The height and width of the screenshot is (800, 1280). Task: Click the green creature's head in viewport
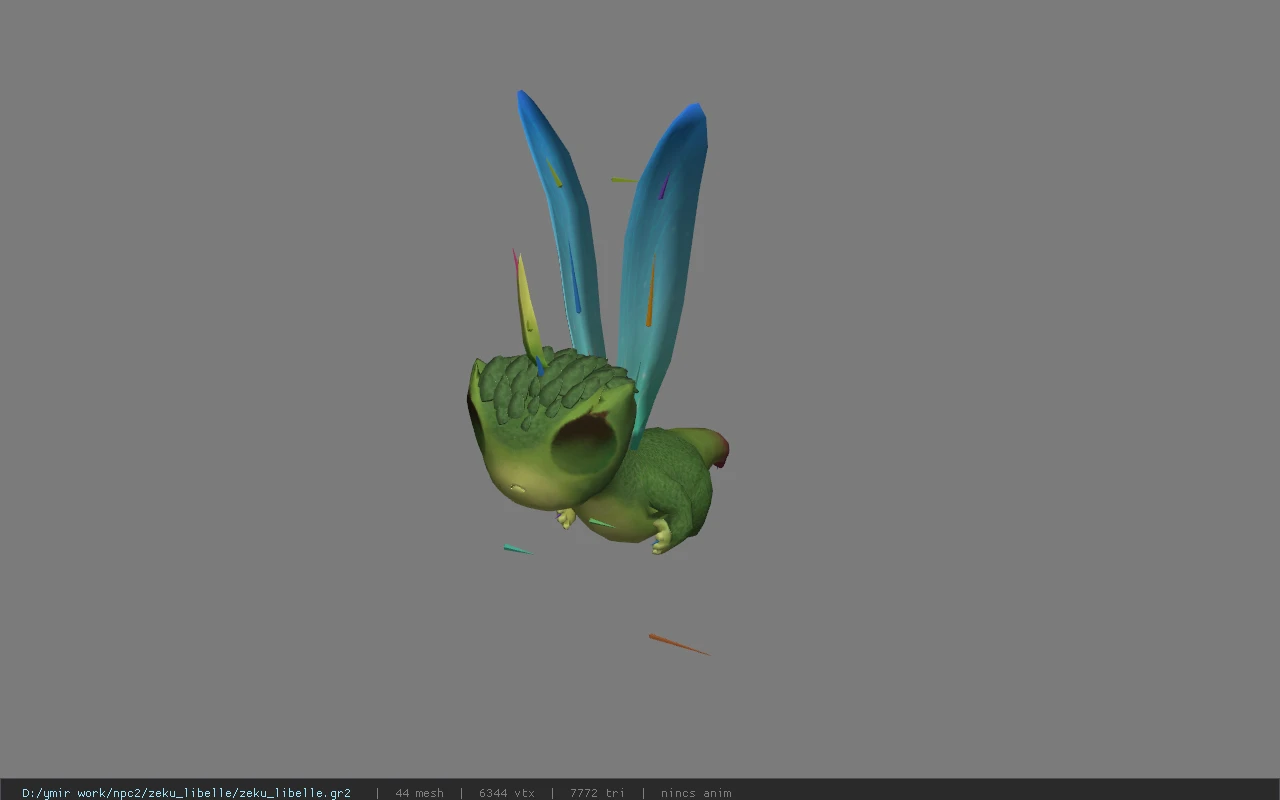point(551,430)
